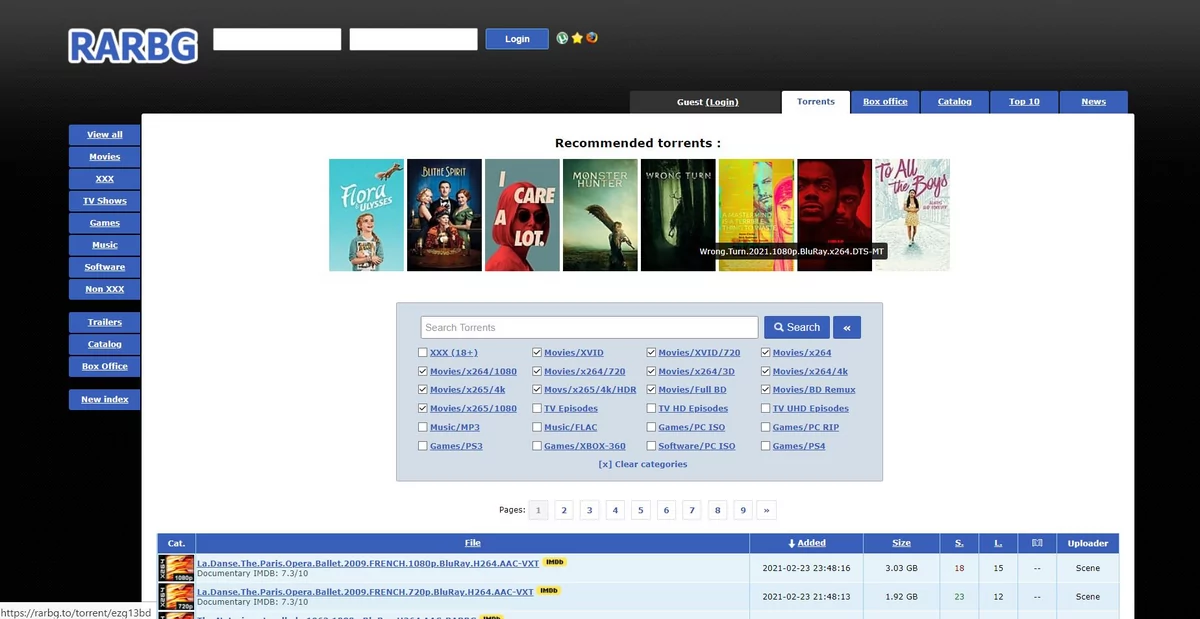This screenshot has height=619, width=1200.
Task: Switch to the Top 10 tab
Action: 1024,102
